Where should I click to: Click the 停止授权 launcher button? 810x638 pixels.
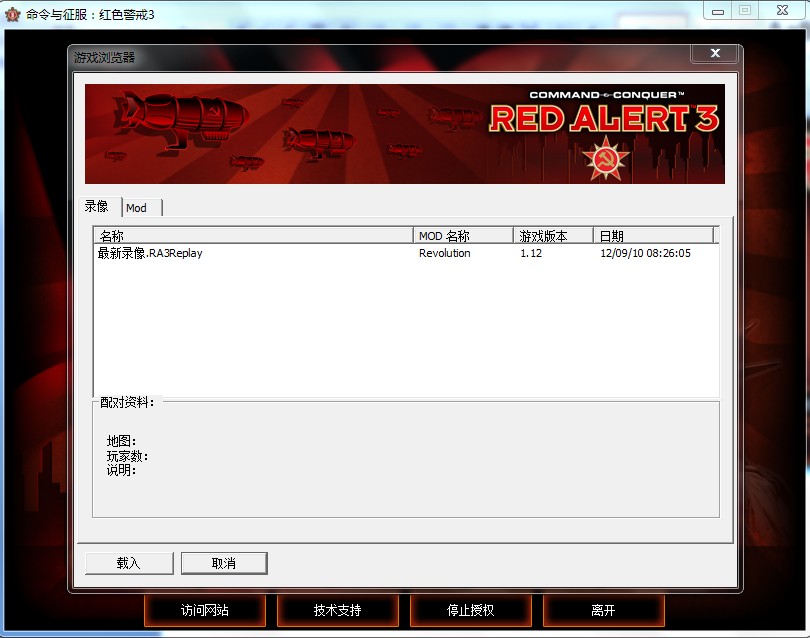(x=471, y=611)
